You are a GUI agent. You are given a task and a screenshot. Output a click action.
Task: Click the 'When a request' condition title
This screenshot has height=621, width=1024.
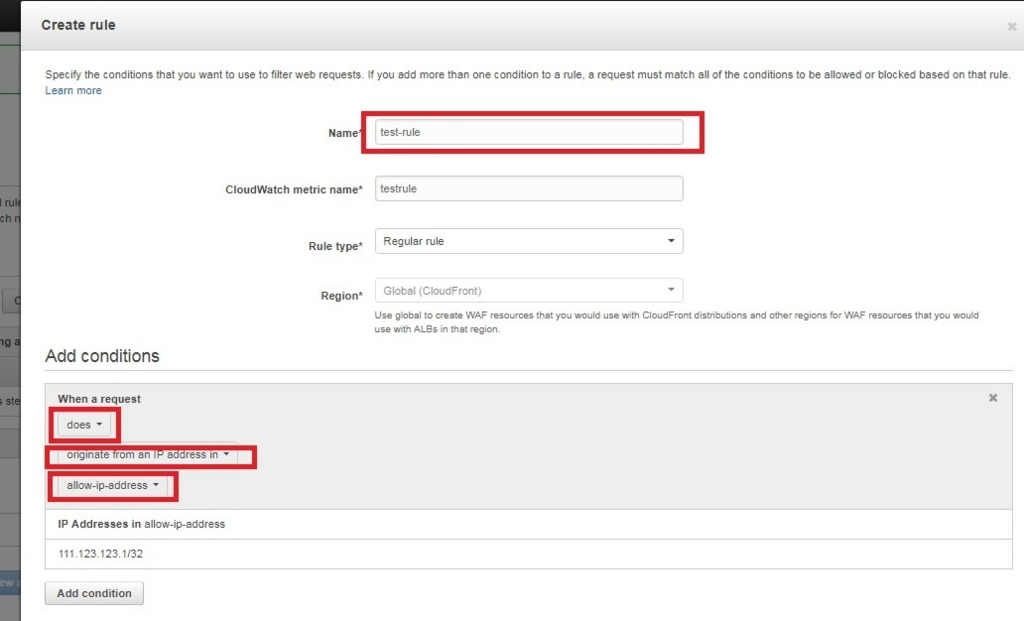tap(99, 399)
